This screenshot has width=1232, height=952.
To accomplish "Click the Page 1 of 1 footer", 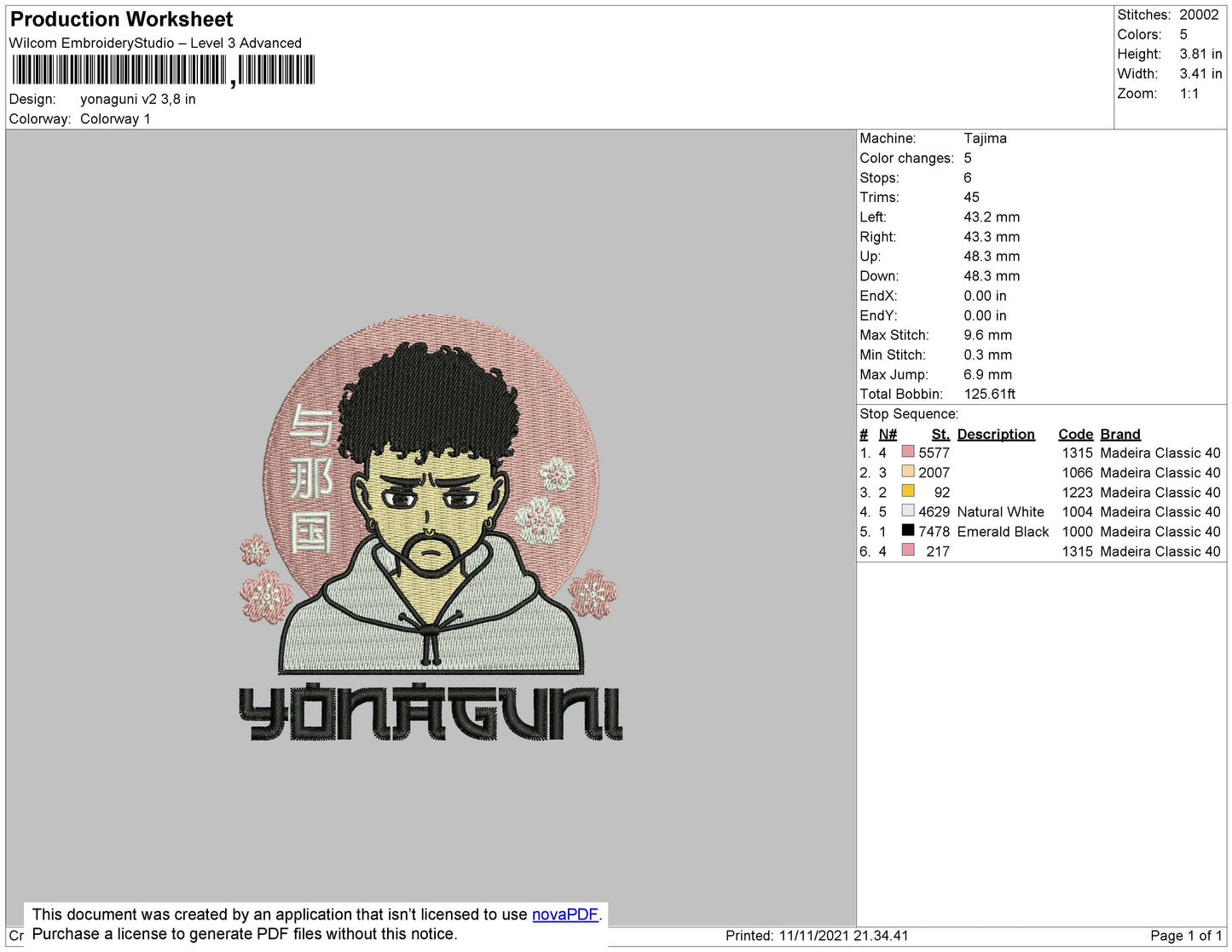I will coord(1186,935).
